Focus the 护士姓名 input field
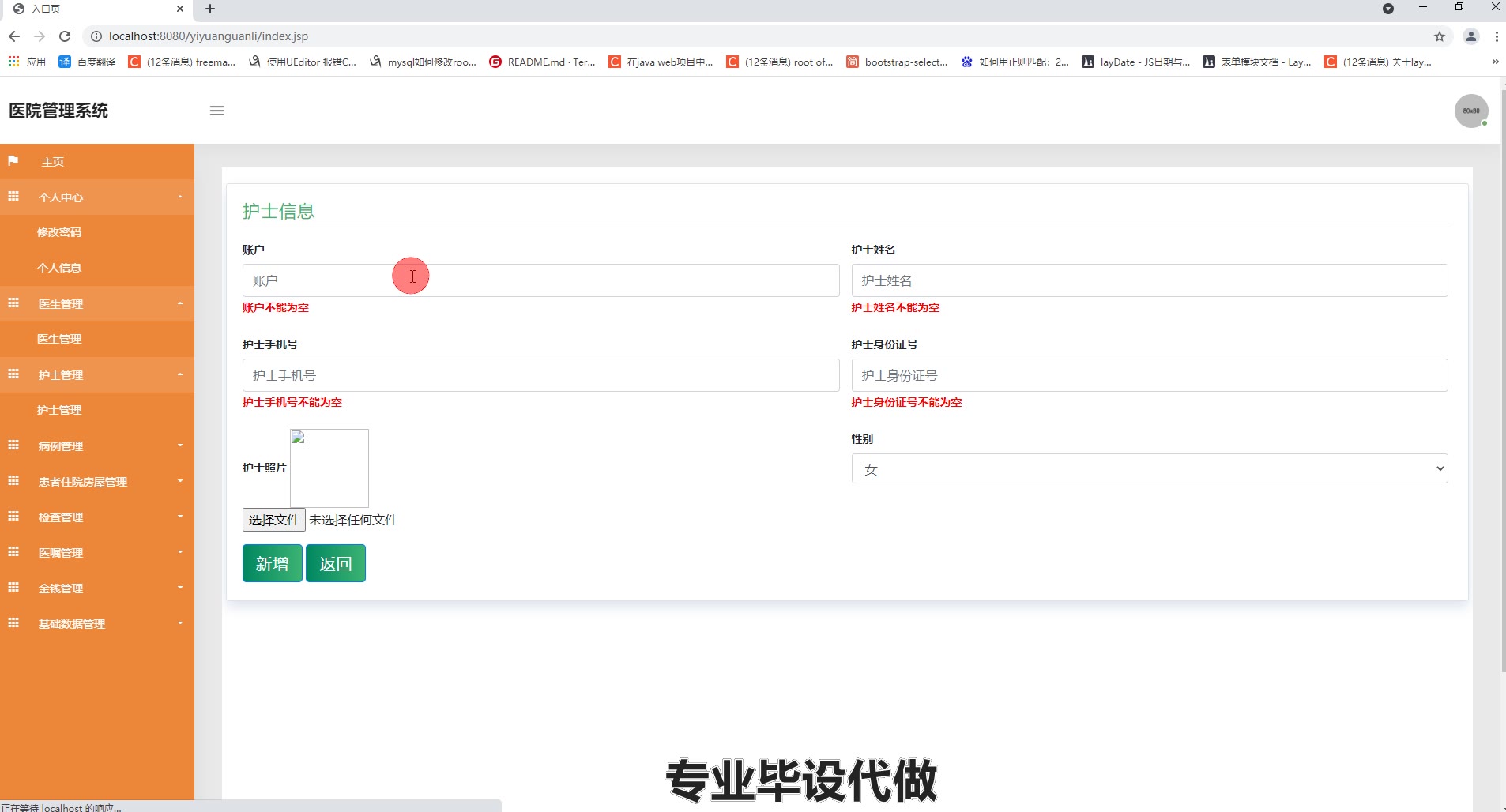This screenshot has width=1506, height=812. [x=1150, y=280]
